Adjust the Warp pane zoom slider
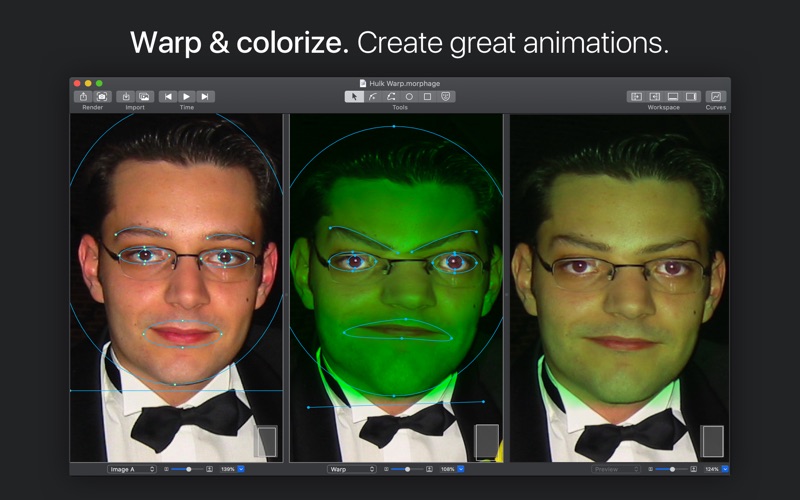The image size is (800, 500). click(407, 468)
